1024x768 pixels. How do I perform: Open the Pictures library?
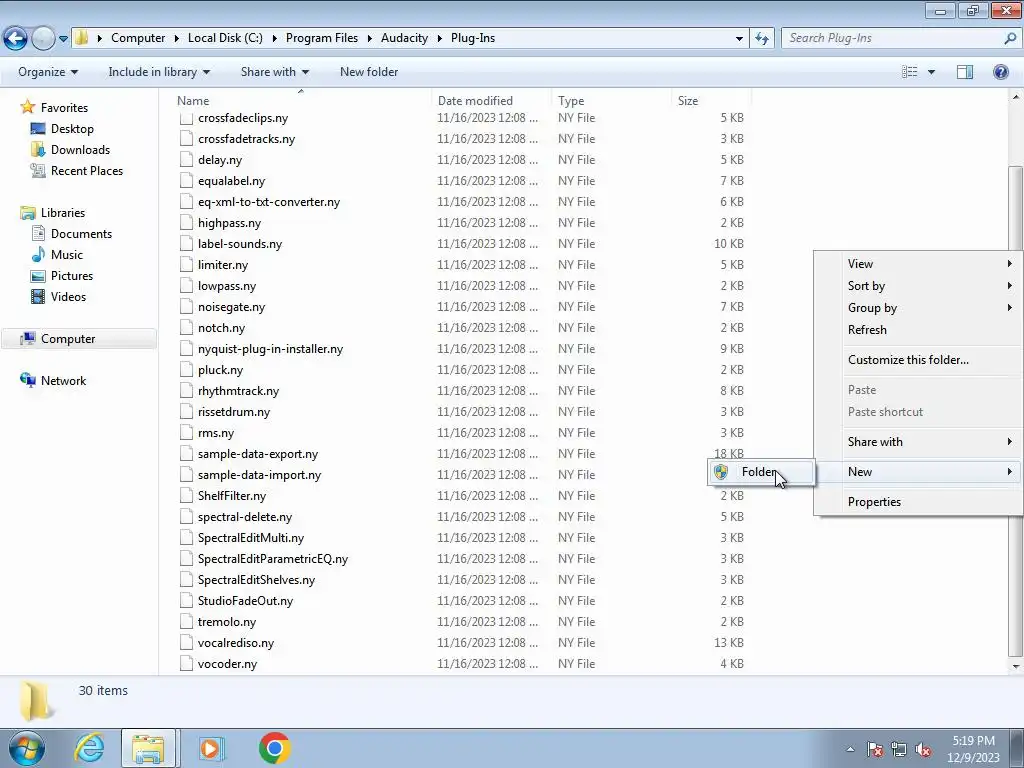pyautogui.click(x=72, y=276)
